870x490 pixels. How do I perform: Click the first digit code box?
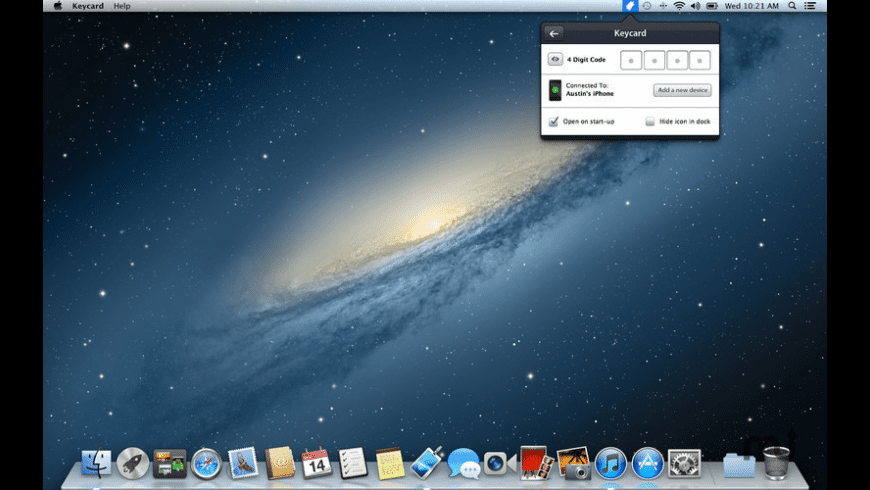(631, 61)
